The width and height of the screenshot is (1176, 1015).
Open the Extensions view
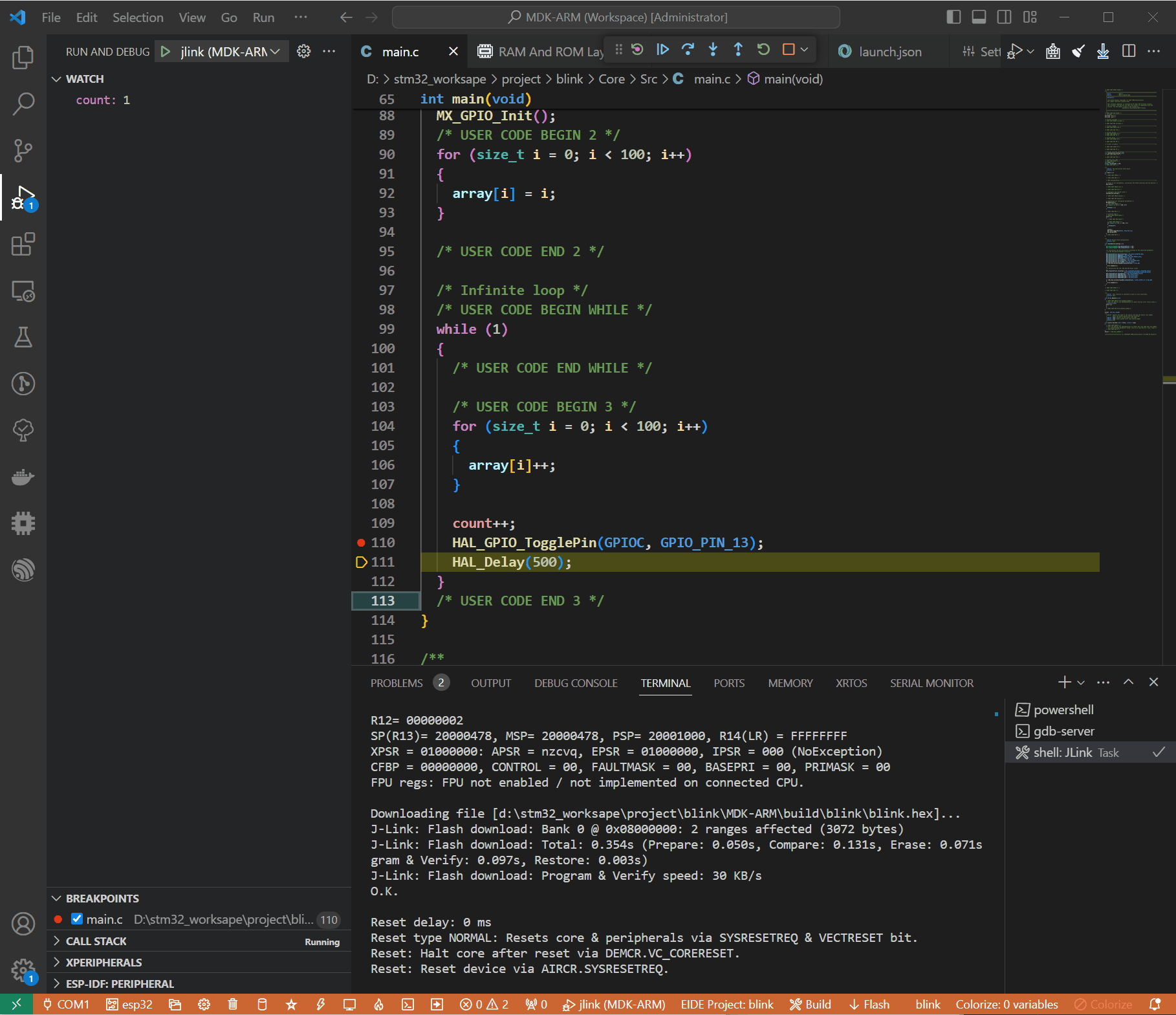pos(23,245)
